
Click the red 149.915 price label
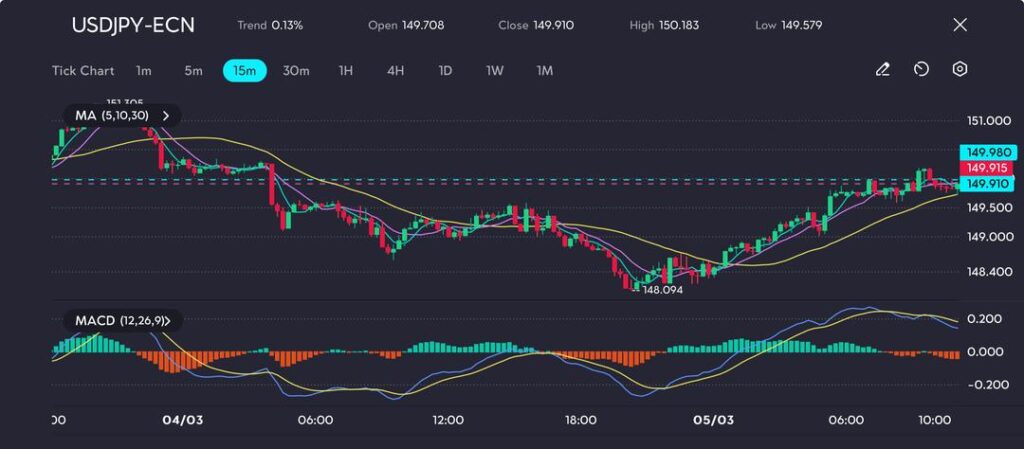click(987, 168)
